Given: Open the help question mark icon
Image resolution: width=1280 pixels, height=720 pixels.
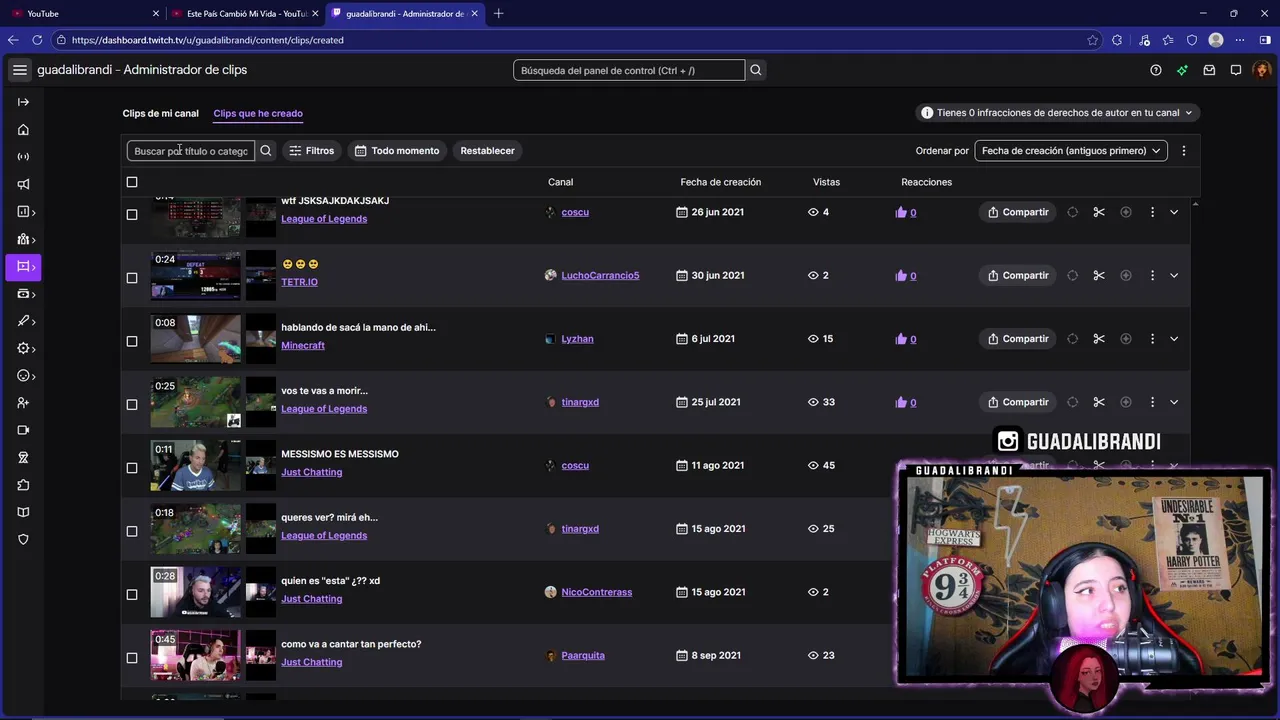Looking at the screenshot, I should click(x=1156, y=70).
